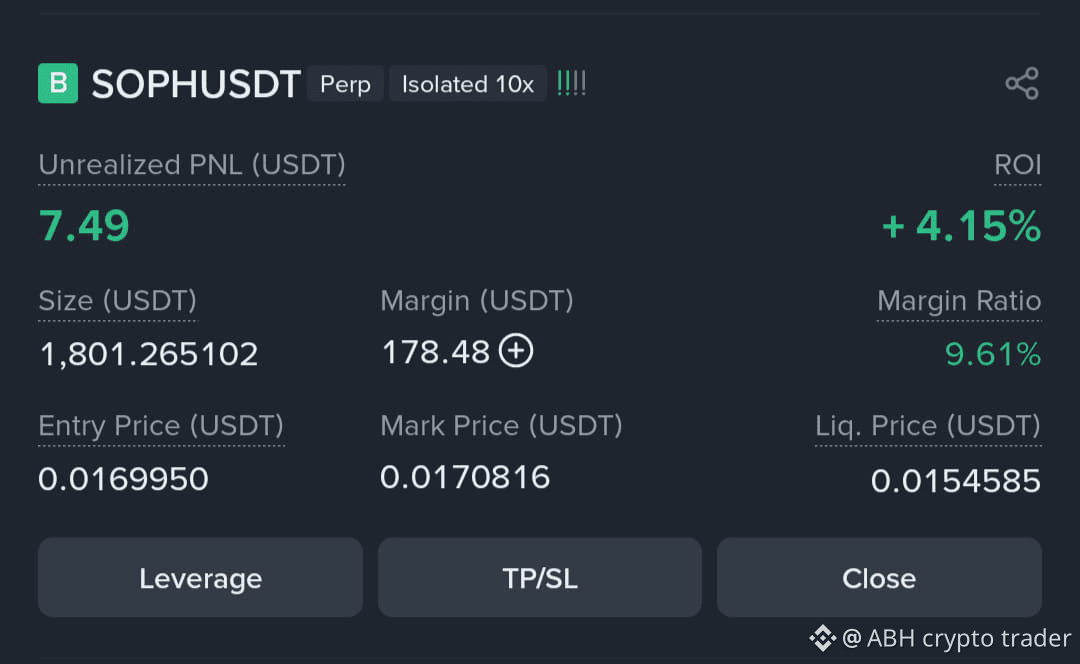Tap the Margin Ratio info label
The height and width of the screenshot is (664, 1080).
pos(959,300)
